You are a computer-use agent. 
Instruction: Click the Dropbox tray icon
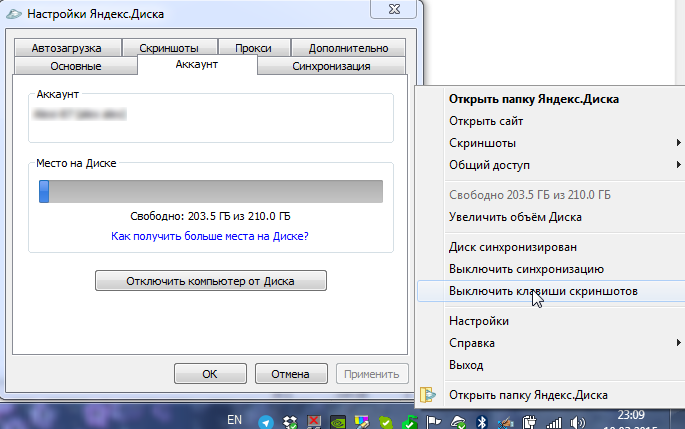point(290,422)
